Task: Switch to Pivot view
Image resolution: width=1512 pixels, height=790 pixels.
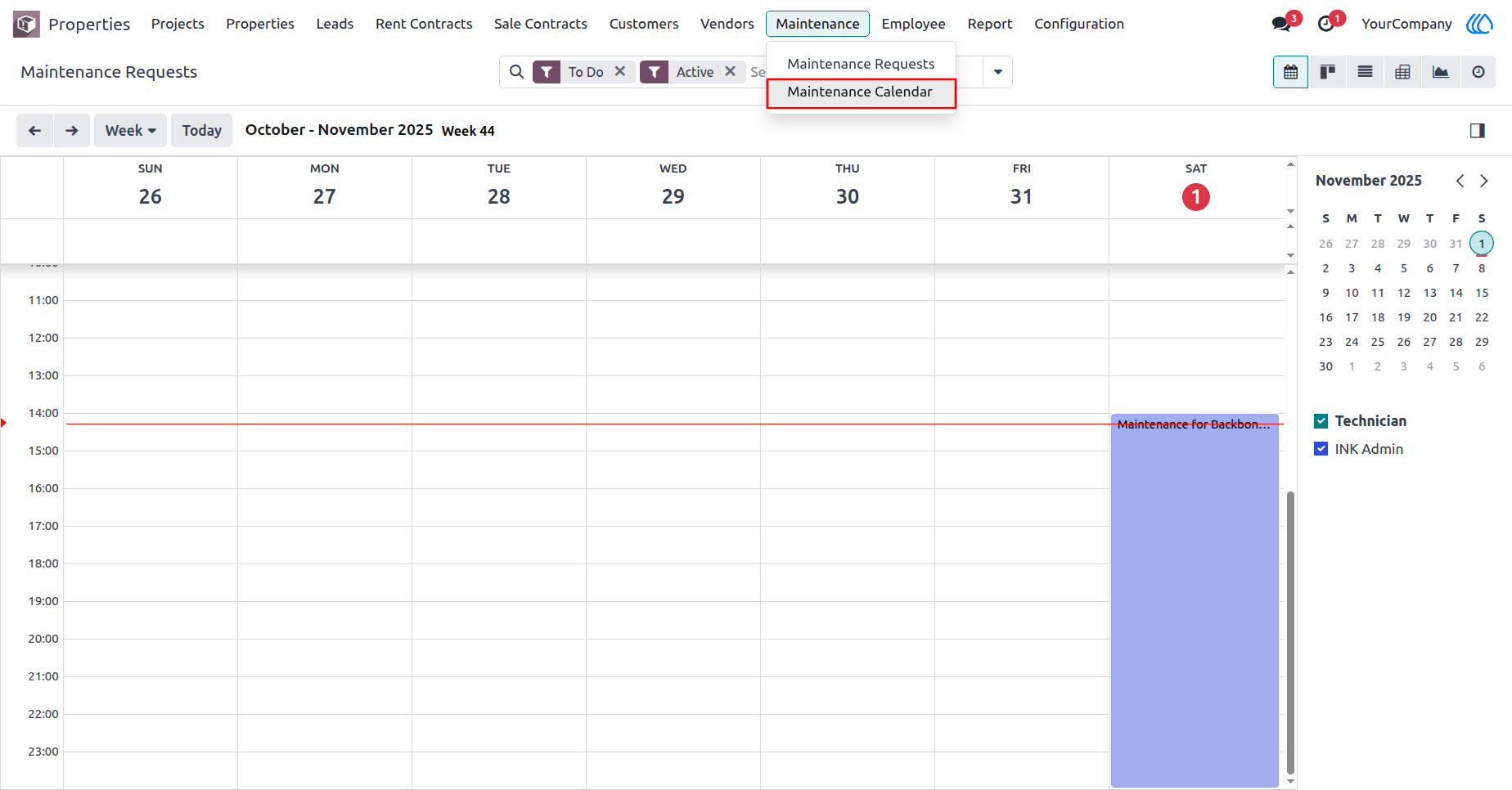Action: (1402, 72)
